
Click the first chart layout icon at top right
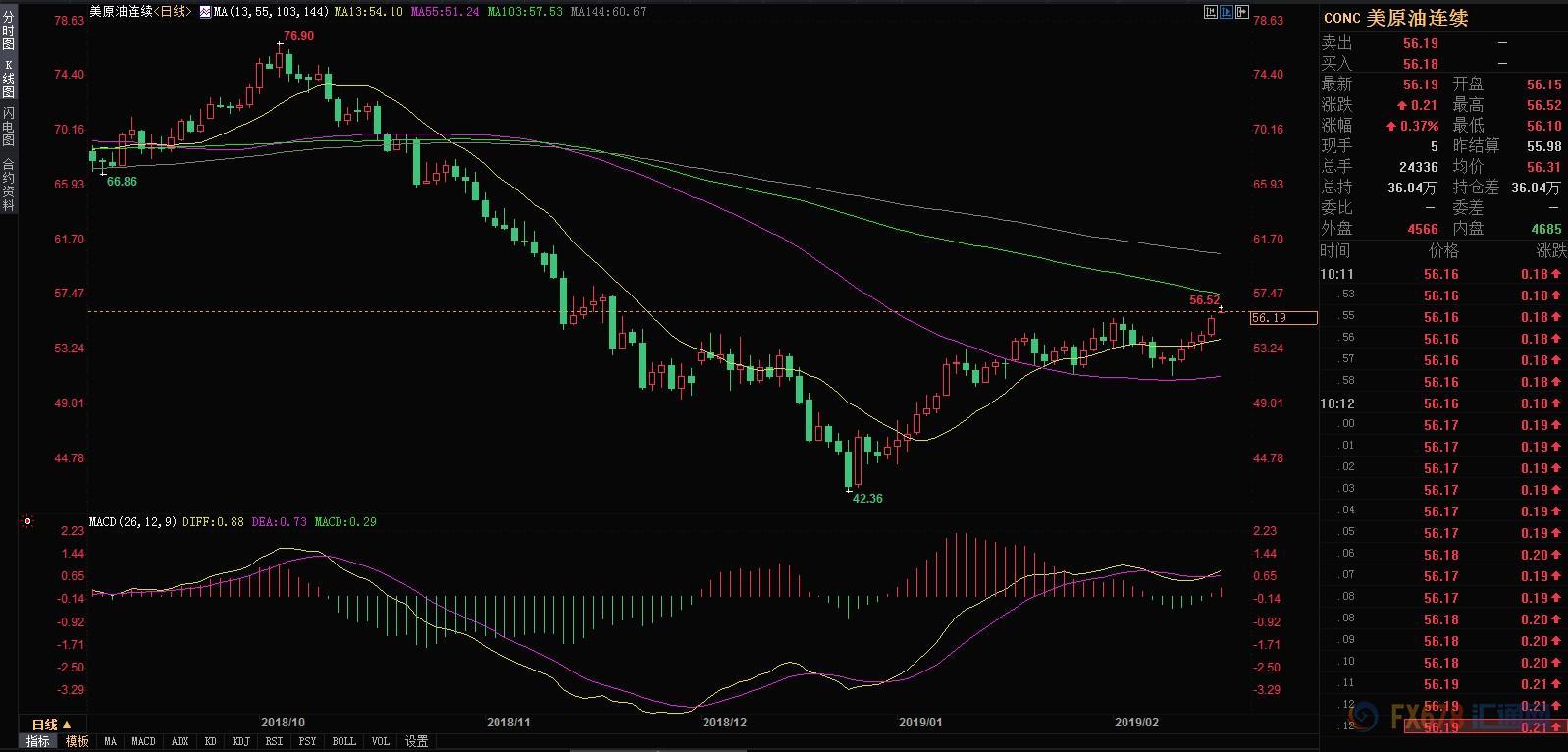[1211, 12]
